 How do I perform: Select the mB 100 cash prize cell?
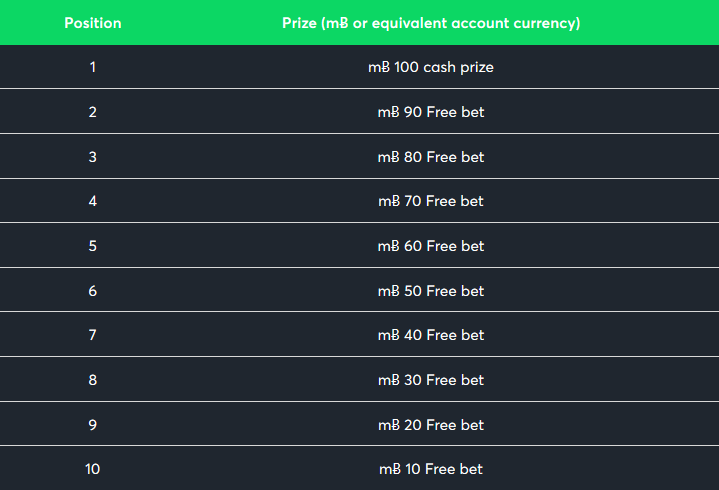coord(431,67)
